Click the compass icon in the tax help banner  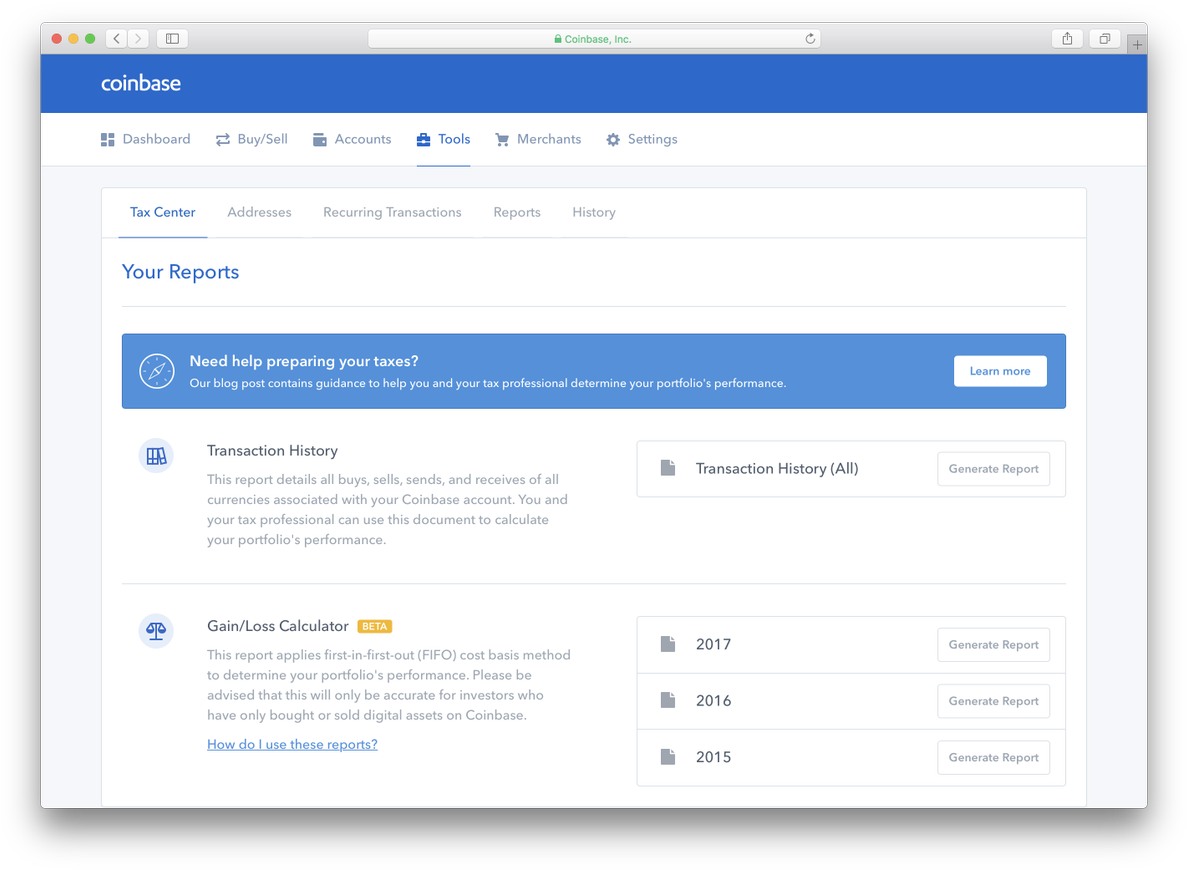tap(157, 371)
